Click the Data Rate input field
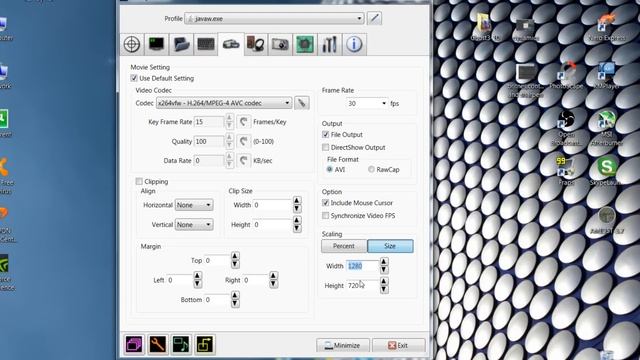 (x=209, y=160)
